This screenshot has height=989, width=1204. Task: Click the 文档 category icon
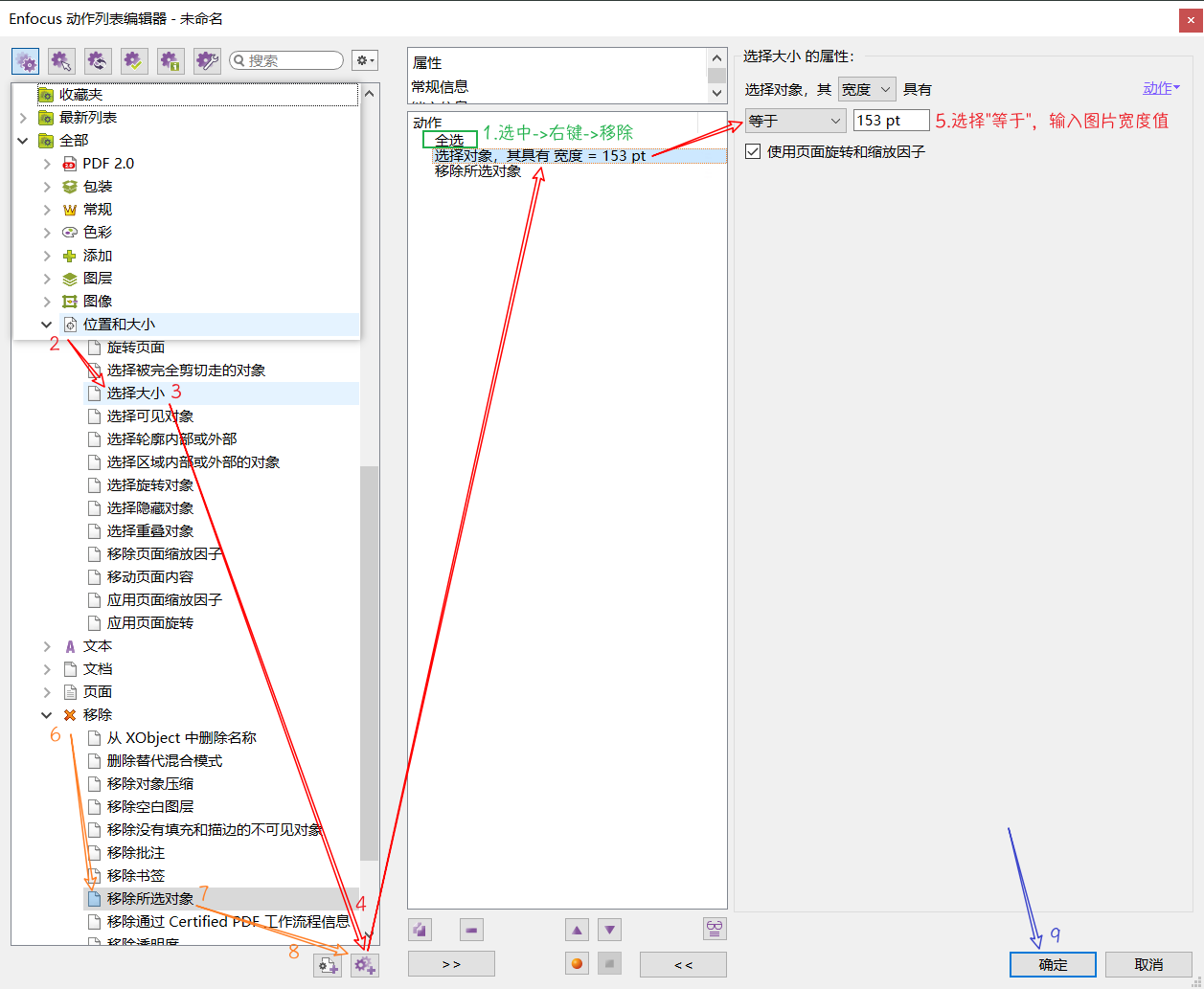point(70,669)
